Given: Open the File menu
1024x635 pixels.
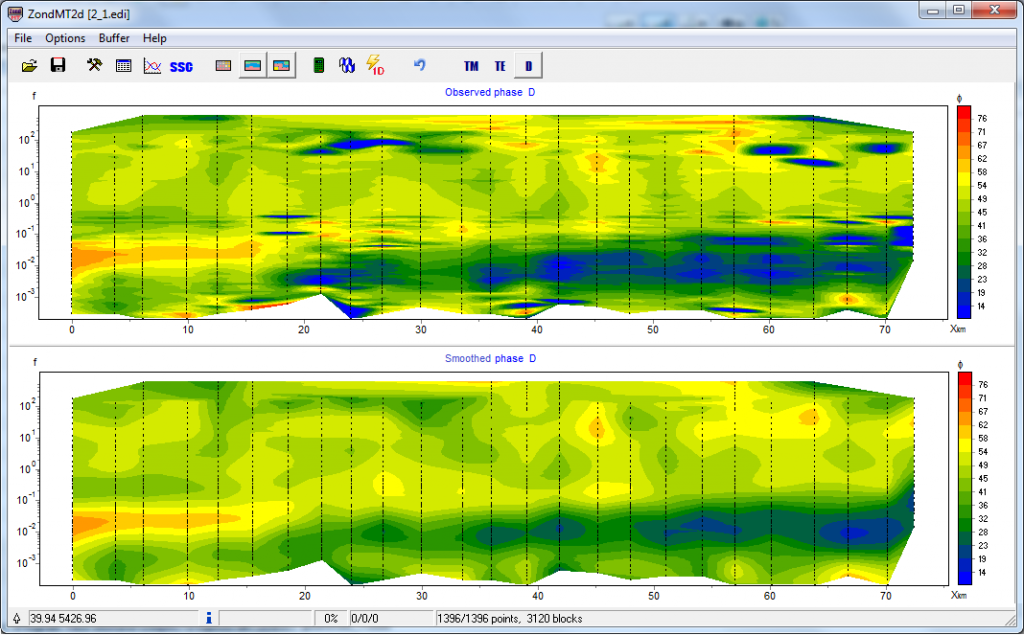Looking at the screenshot, I should click(x=23, y=38).
